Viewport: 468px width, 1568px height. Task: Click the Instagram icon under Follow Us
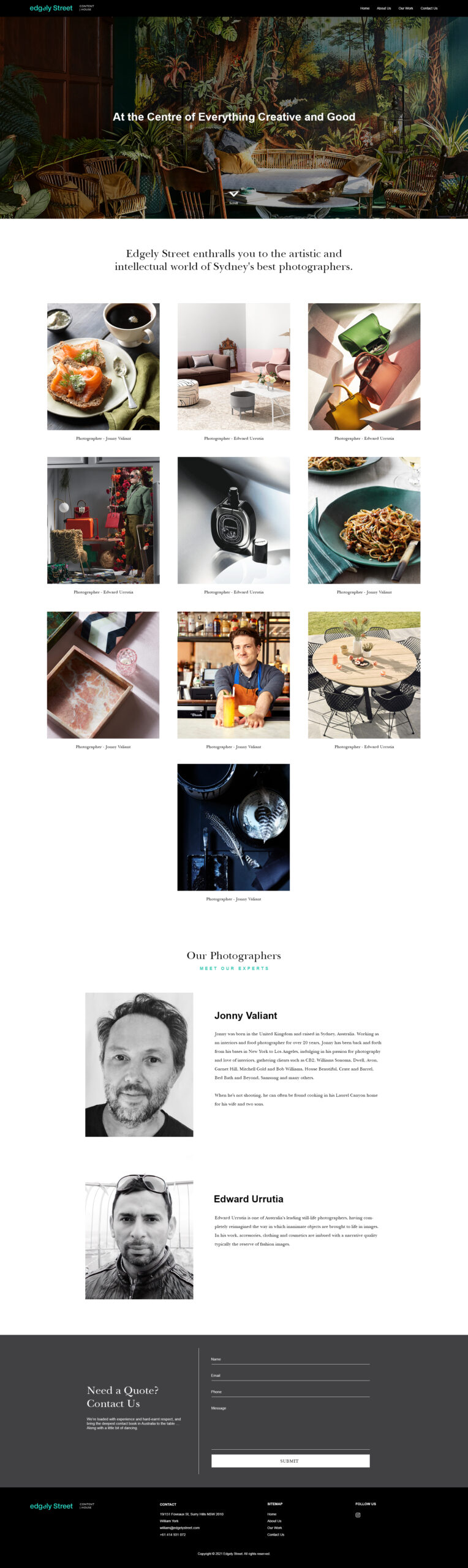[x=358, y=1515]
